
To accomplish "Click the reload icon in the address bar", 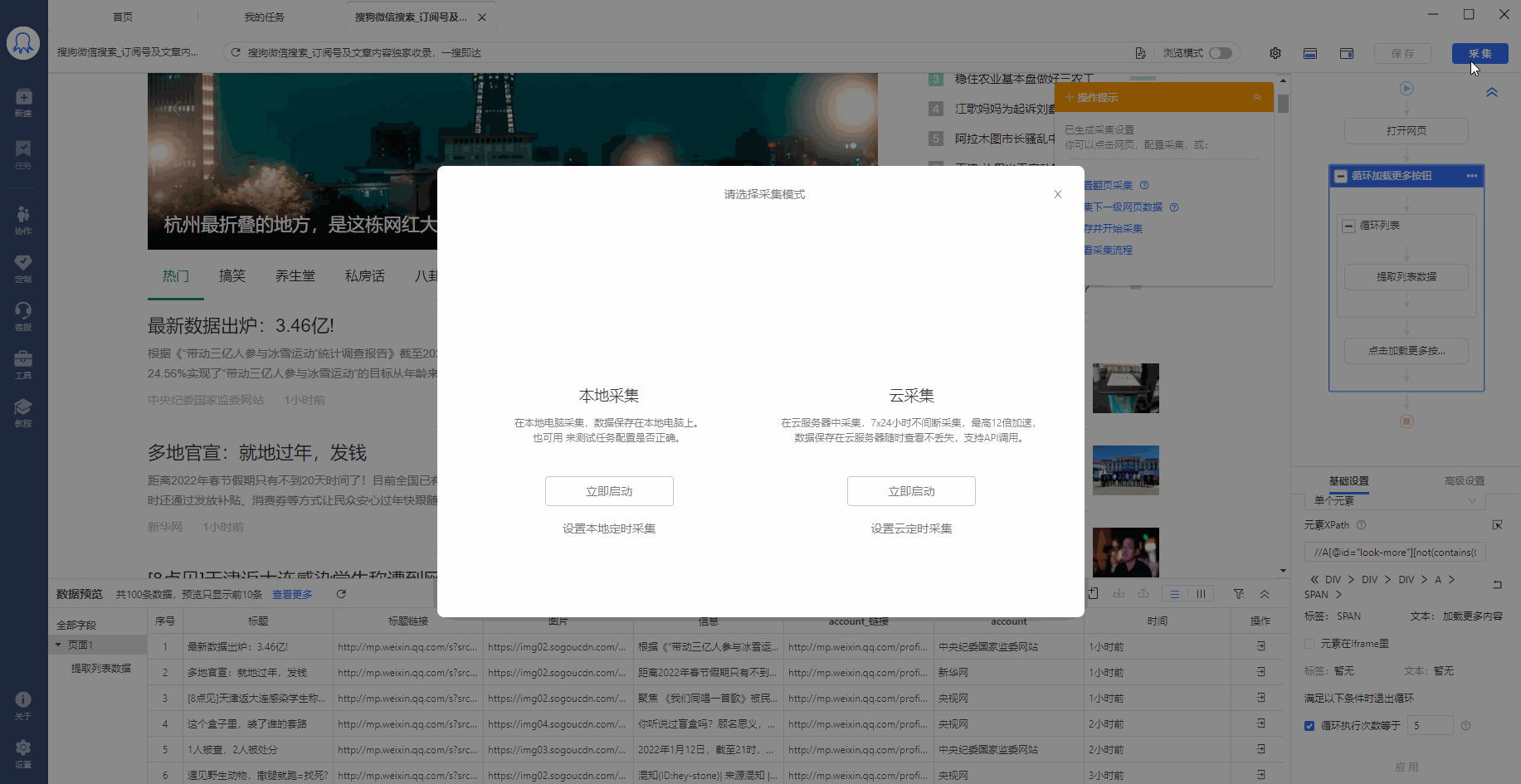I will 236,52.
